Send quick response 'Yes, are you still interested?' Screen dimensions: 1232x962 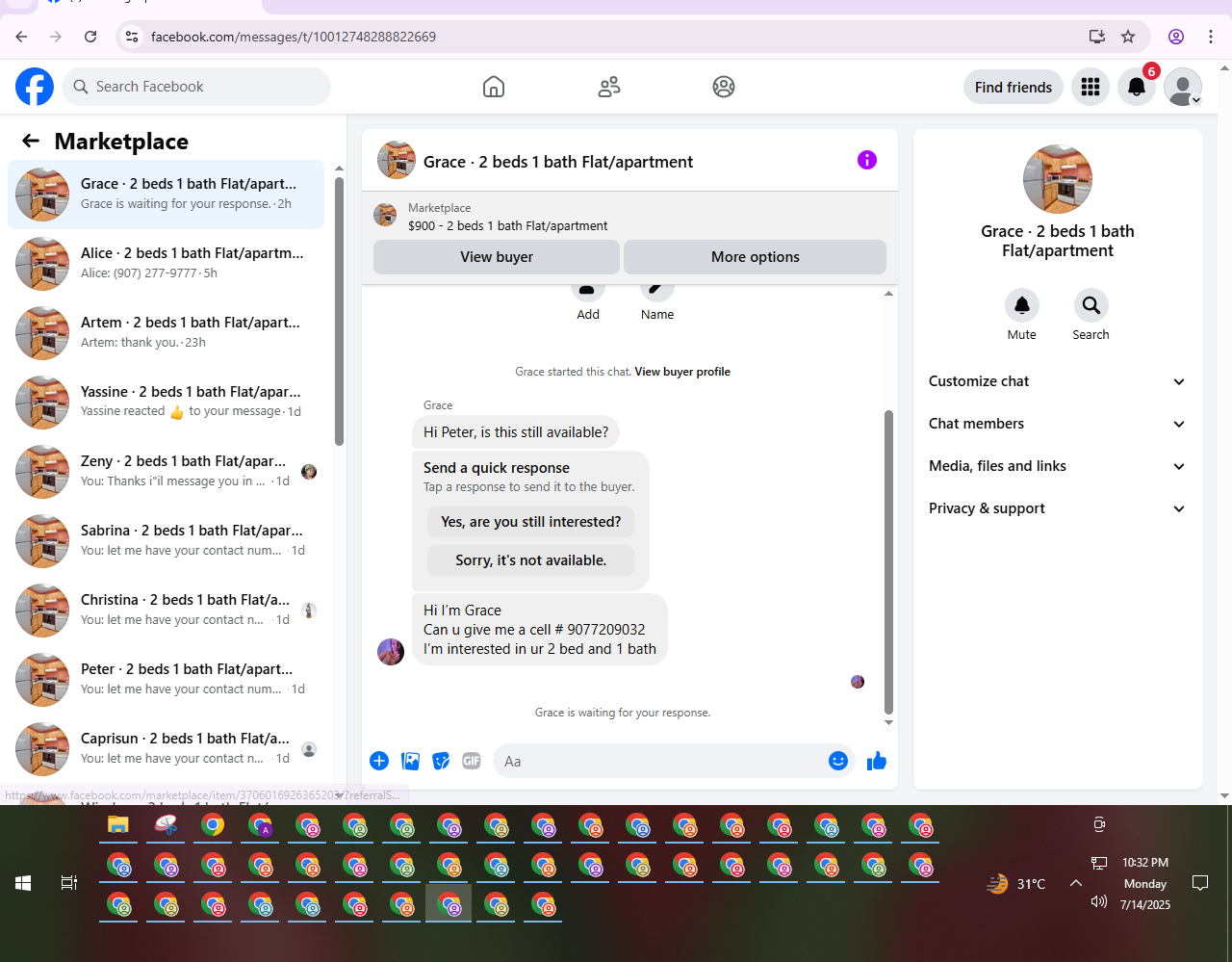(531, 522)
